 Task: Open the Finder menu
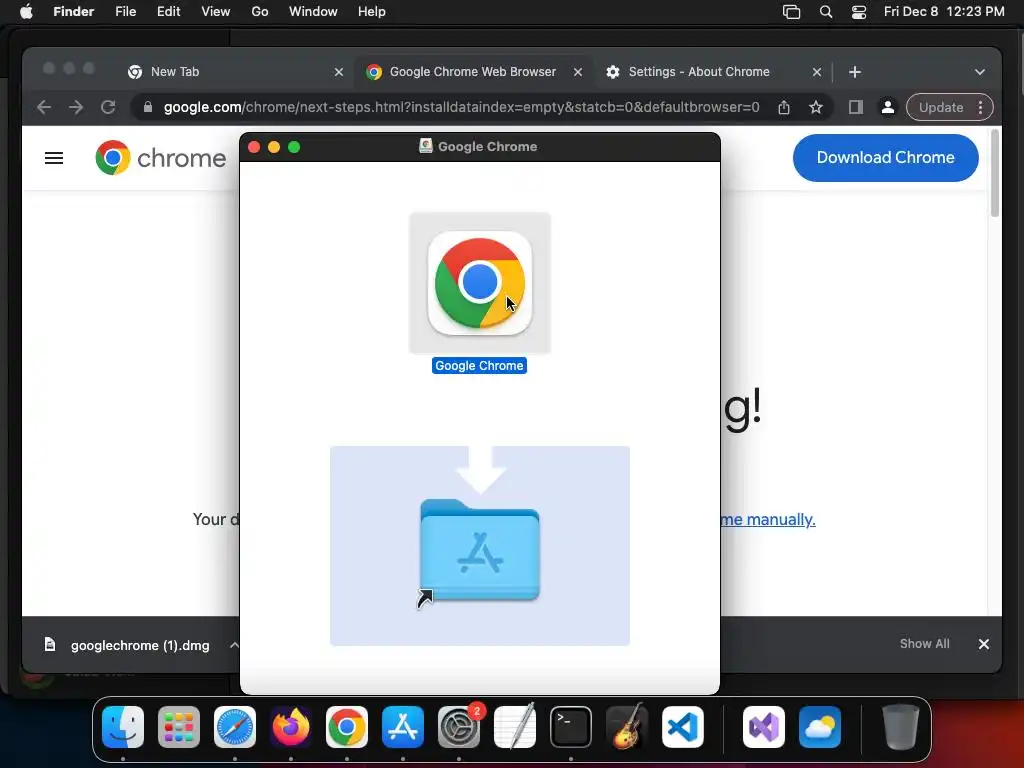(x=74, y=12)
